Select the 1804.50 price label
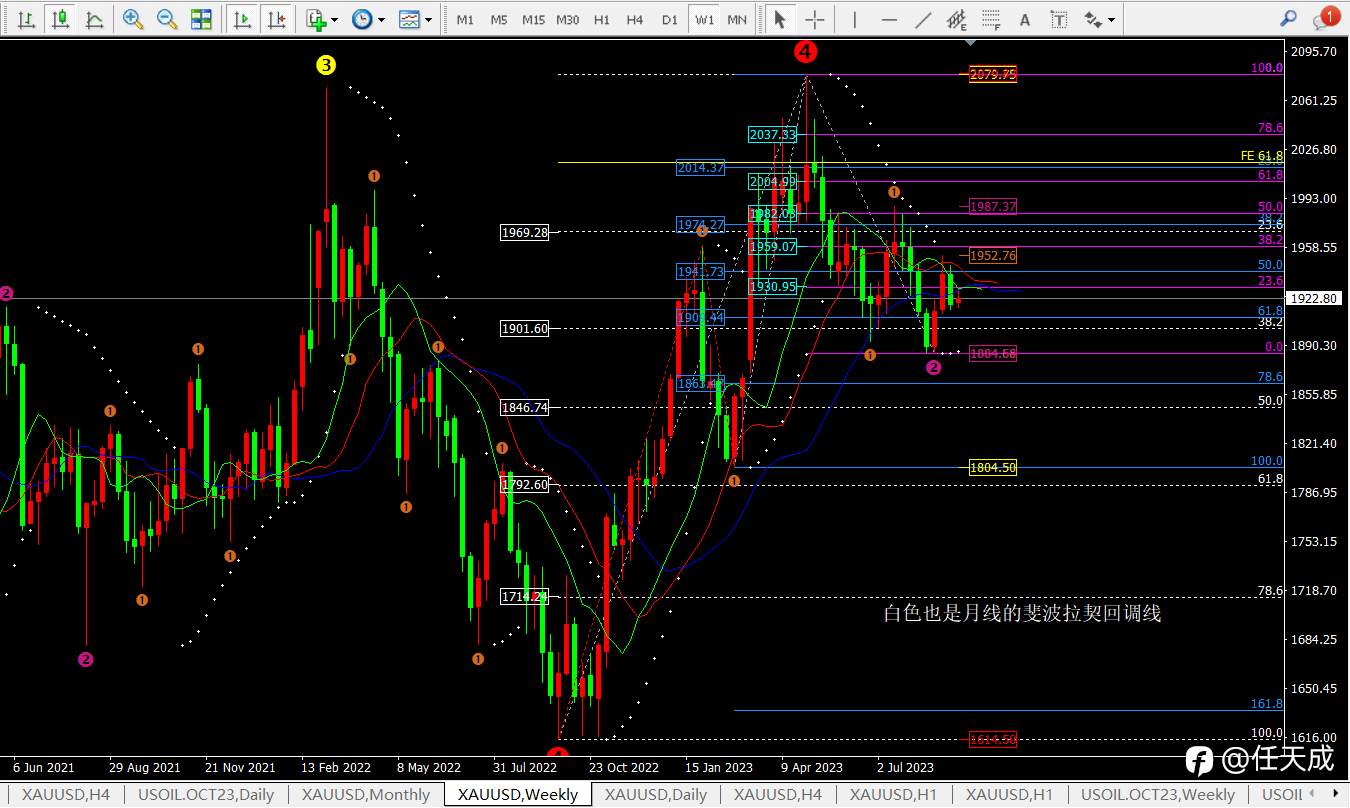Screen dimensions: 1350x808 (x=993, y=467)
